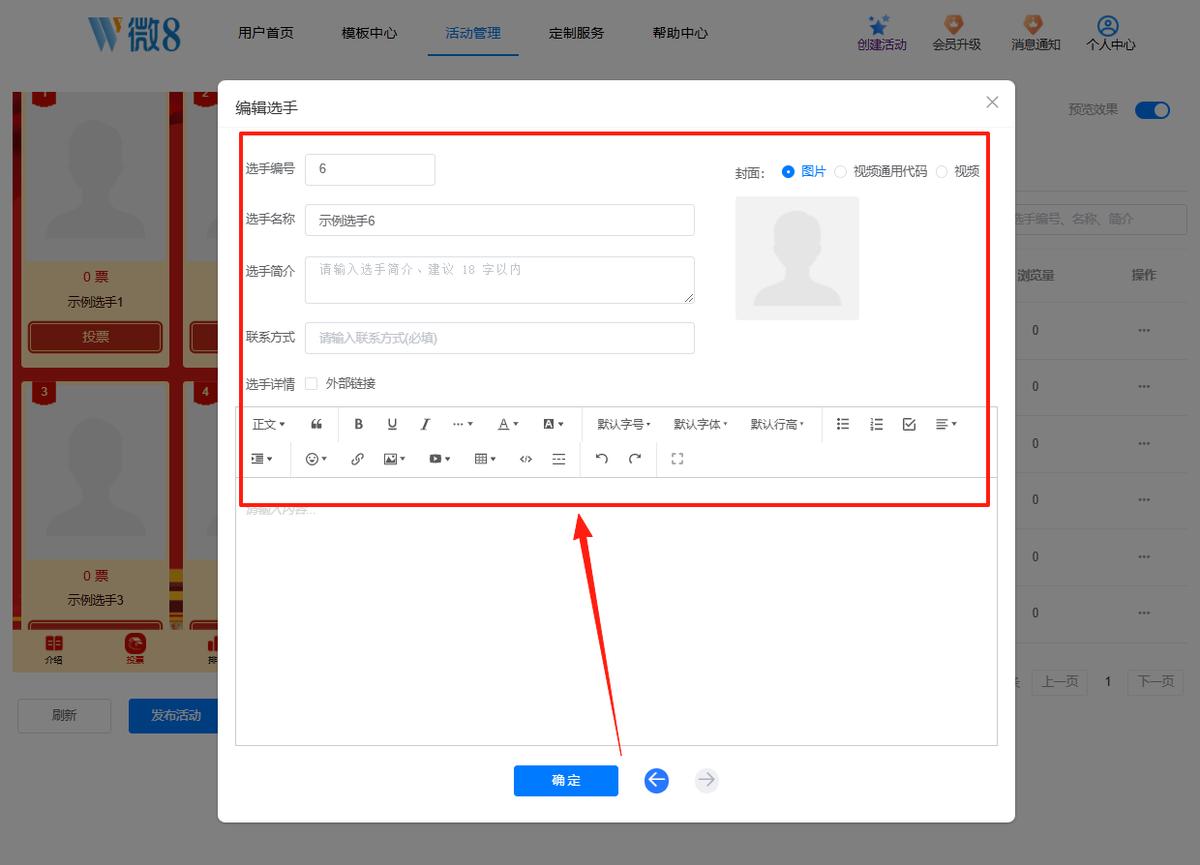Insert a bulleted list
1200x865 pixels.
(x=843, y=424)
